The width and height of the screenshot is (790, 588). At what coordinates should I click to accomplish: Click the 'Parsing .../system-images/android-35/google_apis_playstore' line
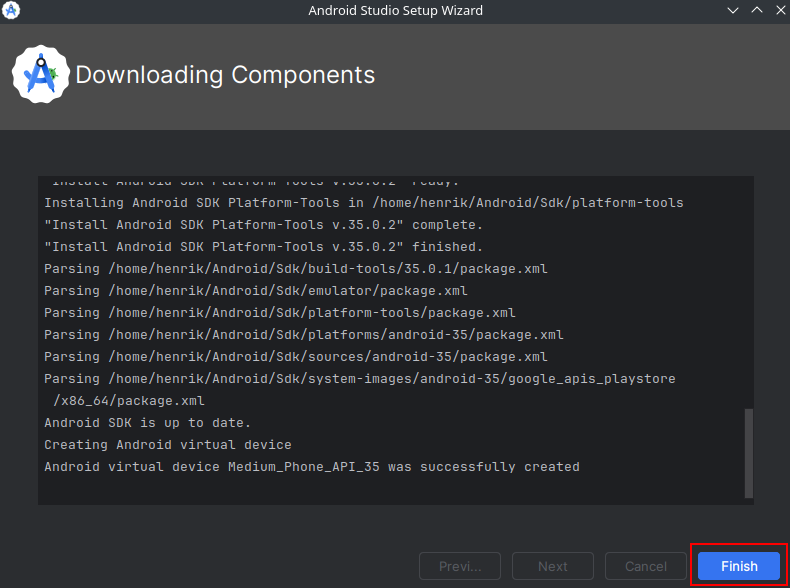tap(360, 379)
